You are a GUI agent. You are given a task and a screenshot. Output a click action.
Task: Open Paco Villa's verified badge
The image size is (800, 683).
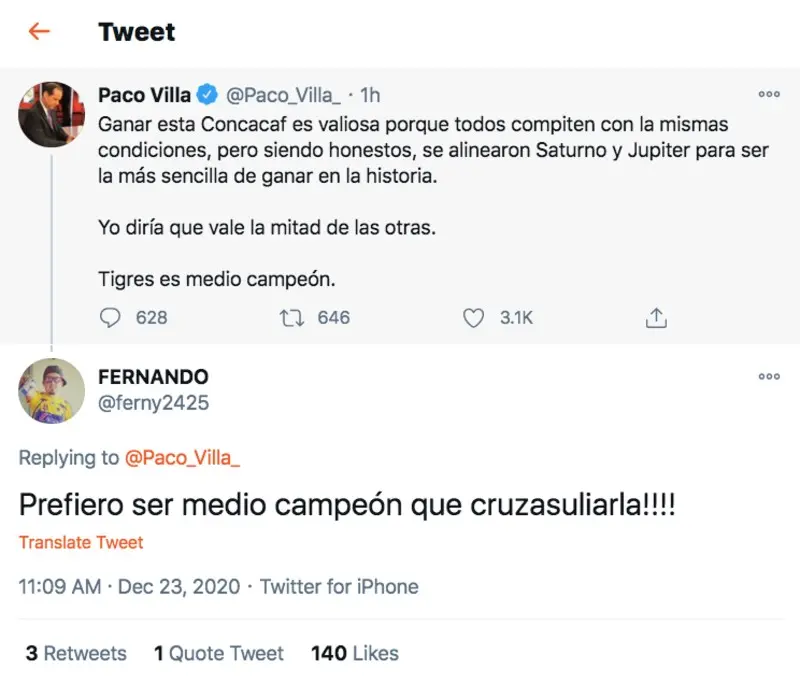pyautogui.click(x=207, y=95)
